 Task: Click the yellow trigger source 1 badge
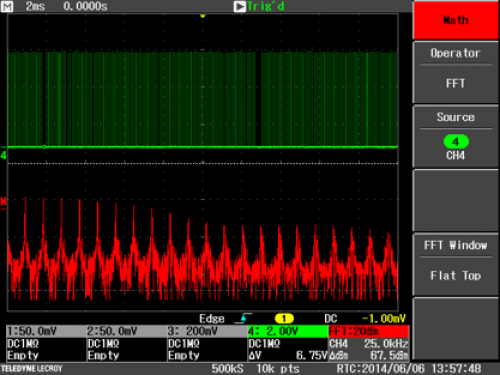(x=284, y=319)
